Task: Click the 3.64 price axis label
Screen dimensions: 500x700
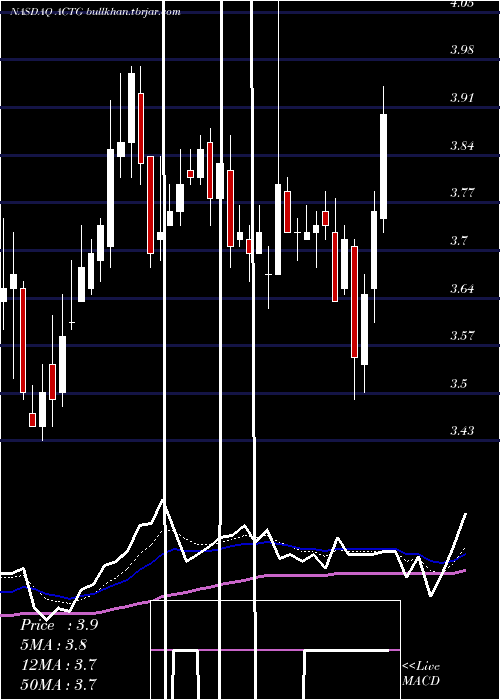Action: pyautogui.click(x=462, y=288)
